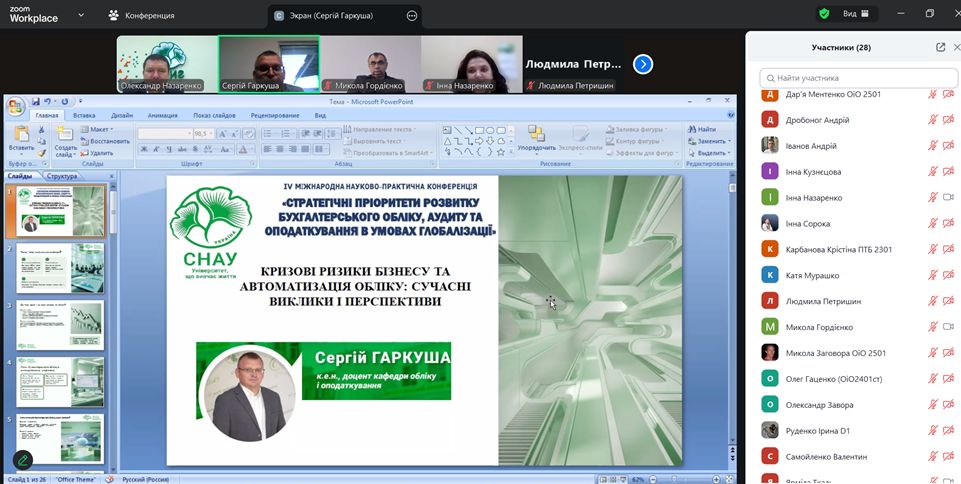Click the Найти find button in ribbon
961x484 pixels.
point(701,129)
